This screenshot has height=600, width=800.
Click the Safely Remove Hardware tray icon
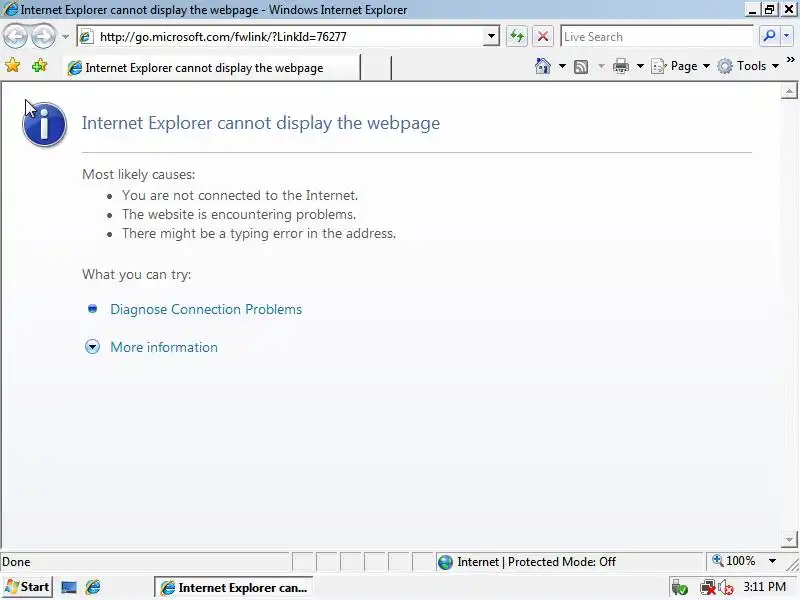[x=680, y=588]
